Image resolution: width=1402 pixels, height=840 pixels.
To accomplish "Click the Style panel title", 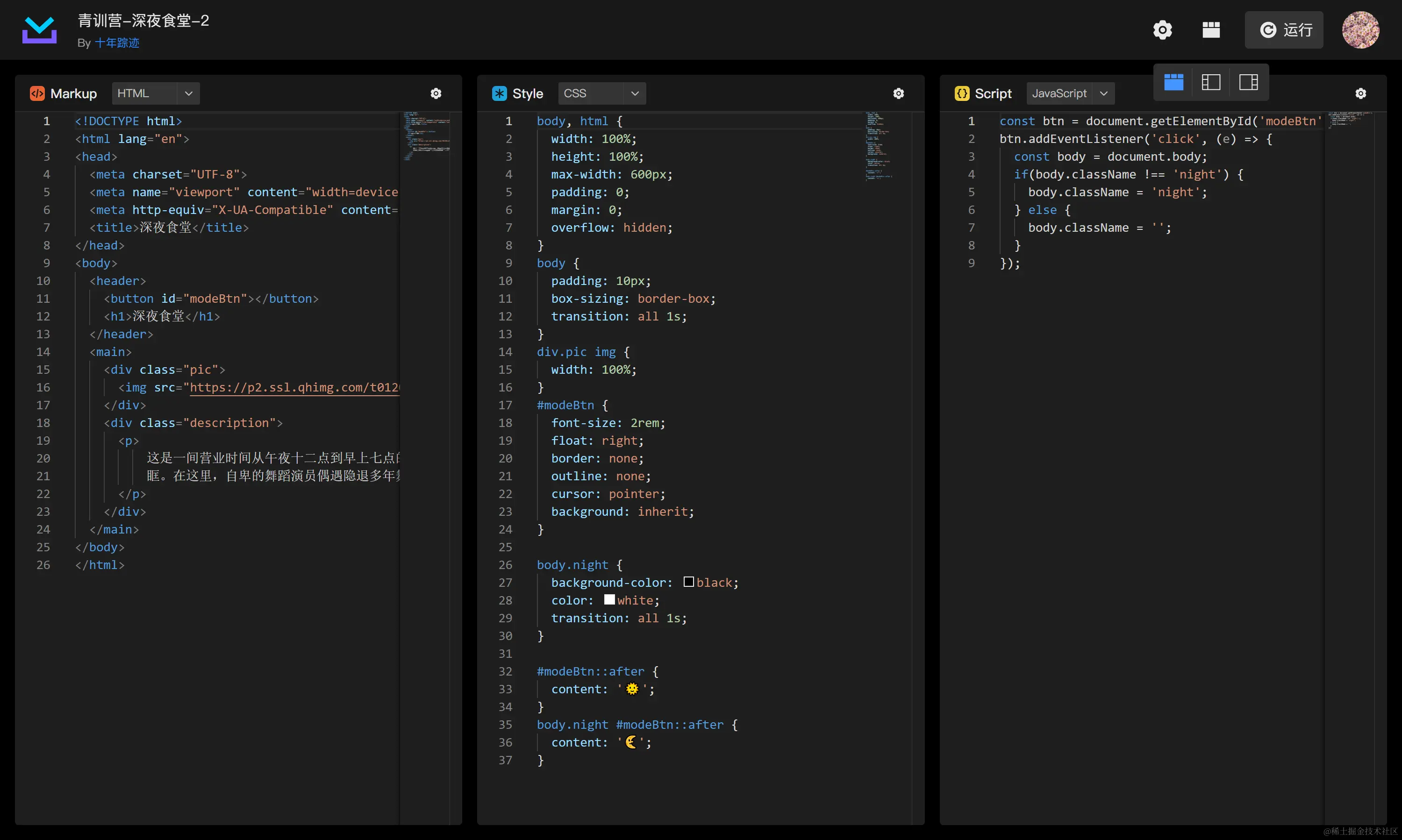I will [527, 93].
